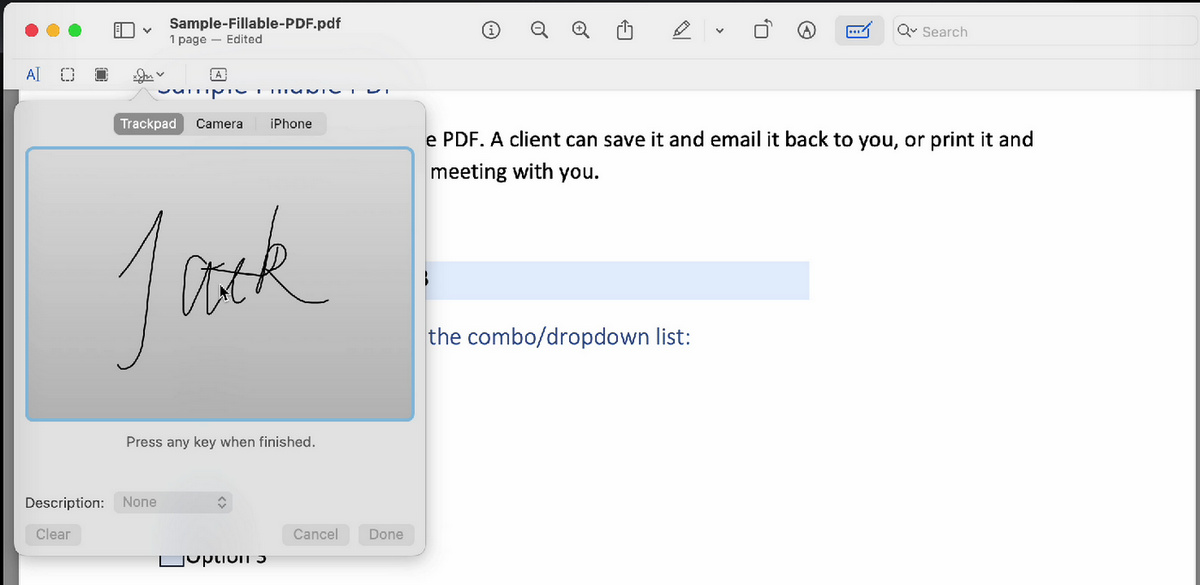Screen dimensions: 1200x585
Task: Click inside the signature drawing area
Action: click(220, 284)
